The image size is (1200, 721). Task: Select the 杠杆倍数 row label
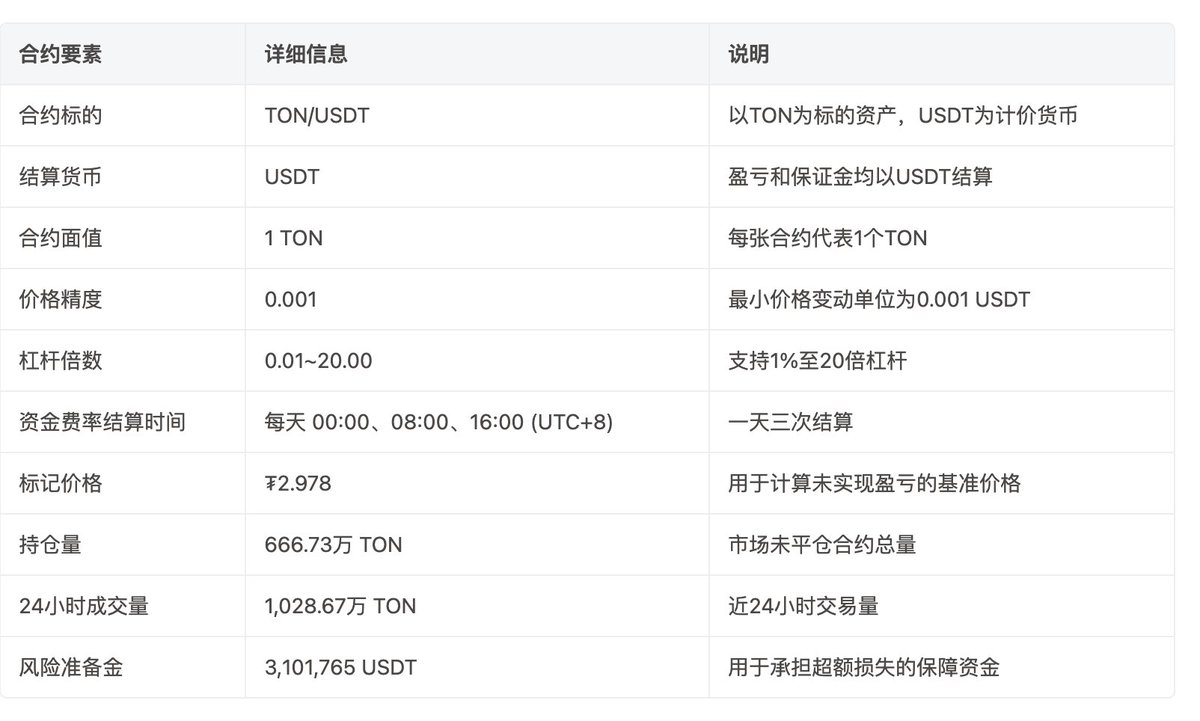(x=60, y=361)
